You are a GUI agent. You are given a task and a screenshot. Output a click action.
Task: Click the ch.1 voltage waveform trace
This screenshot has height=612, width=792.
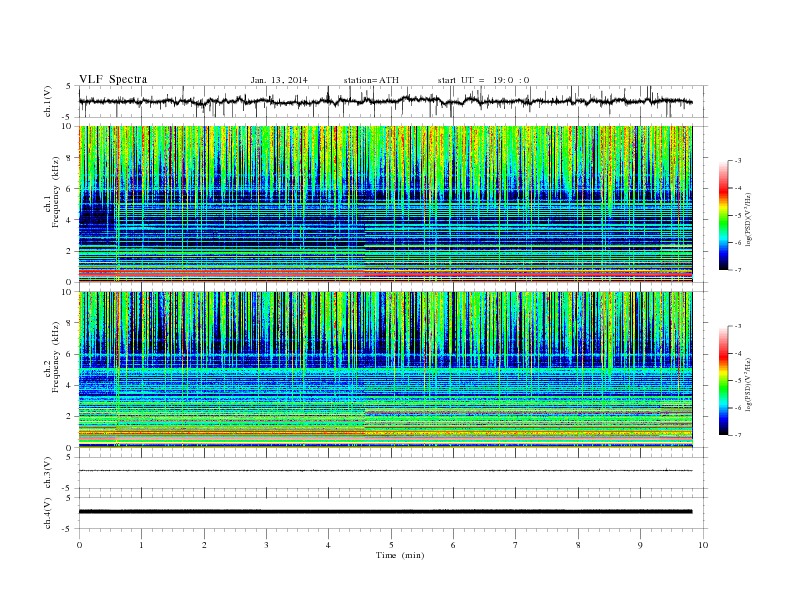[x=385, y=101]
